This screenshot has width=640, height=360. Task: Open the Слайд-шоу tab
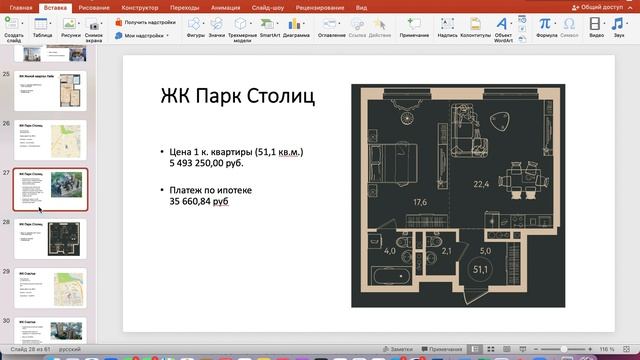click(268, 8)
